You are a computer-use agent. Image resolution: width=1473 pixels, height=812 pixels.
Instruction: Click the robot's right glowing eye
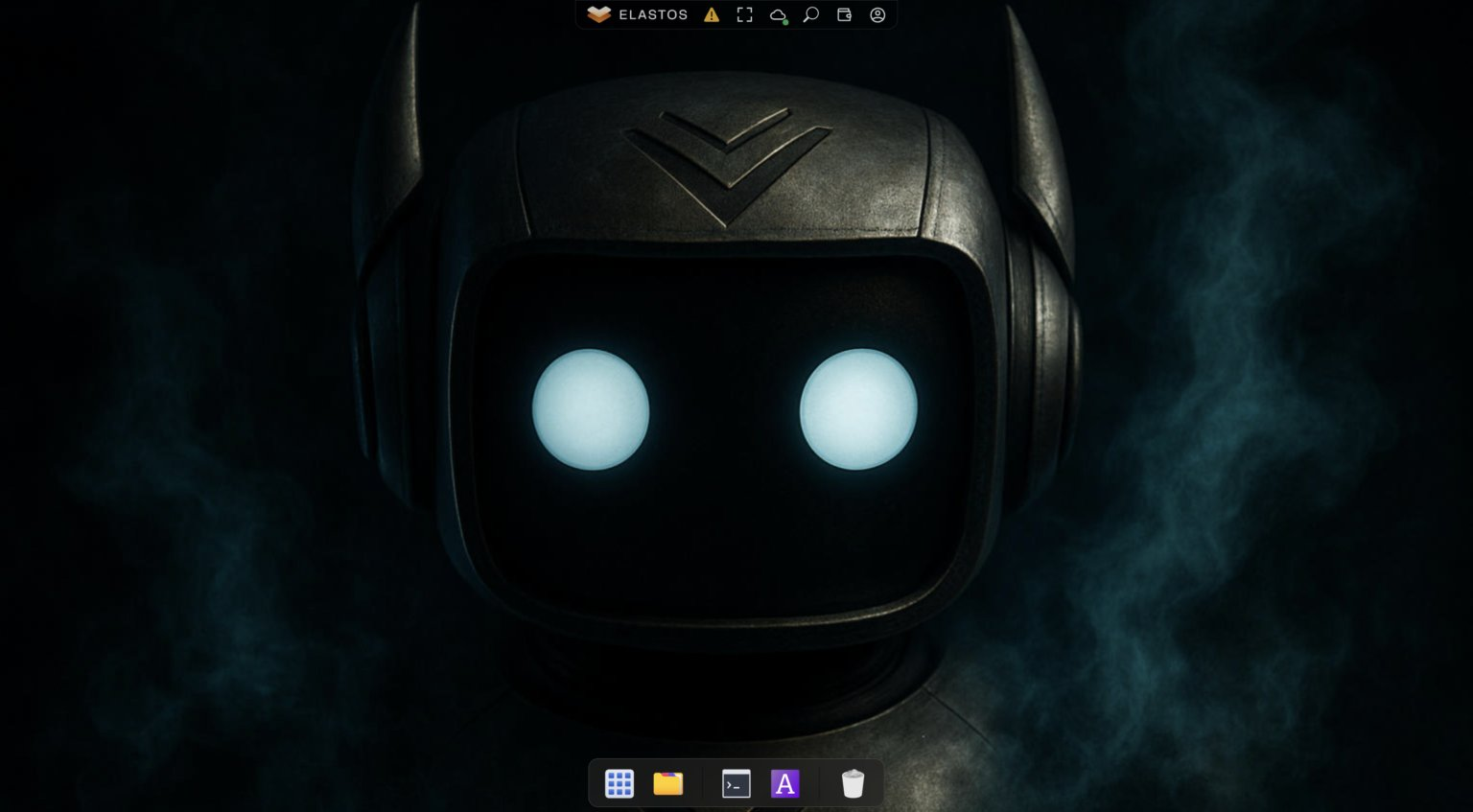858,409
